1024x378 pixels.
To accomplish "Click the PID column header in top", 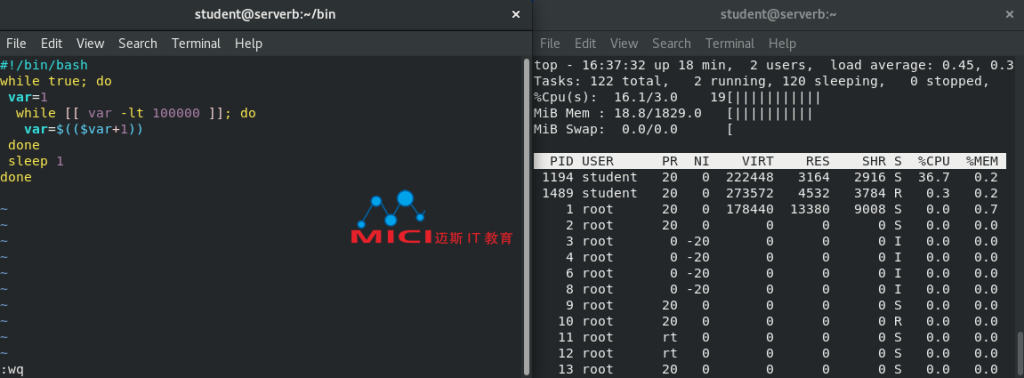I will [562, 161].
